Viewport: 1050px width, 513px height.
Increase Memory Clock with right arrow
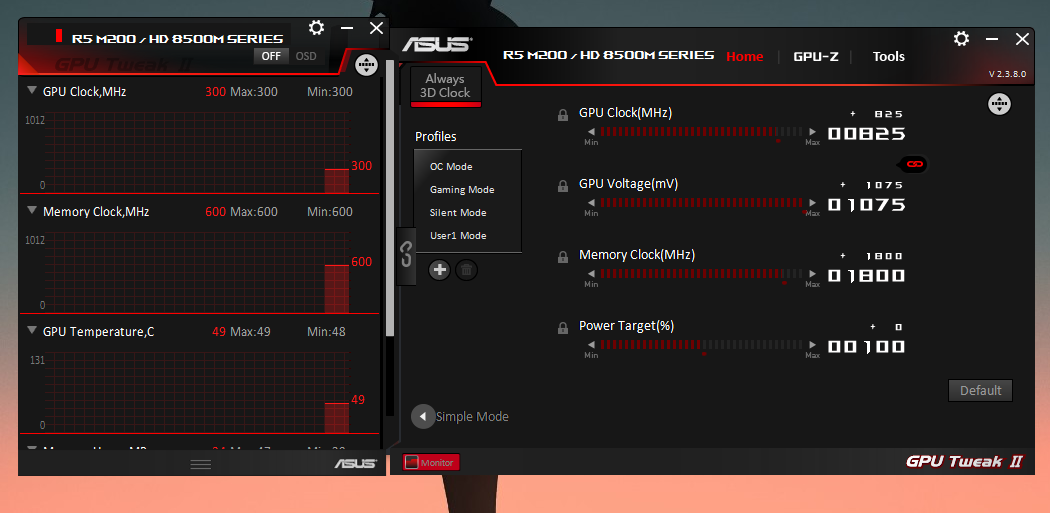click(812, 274)
